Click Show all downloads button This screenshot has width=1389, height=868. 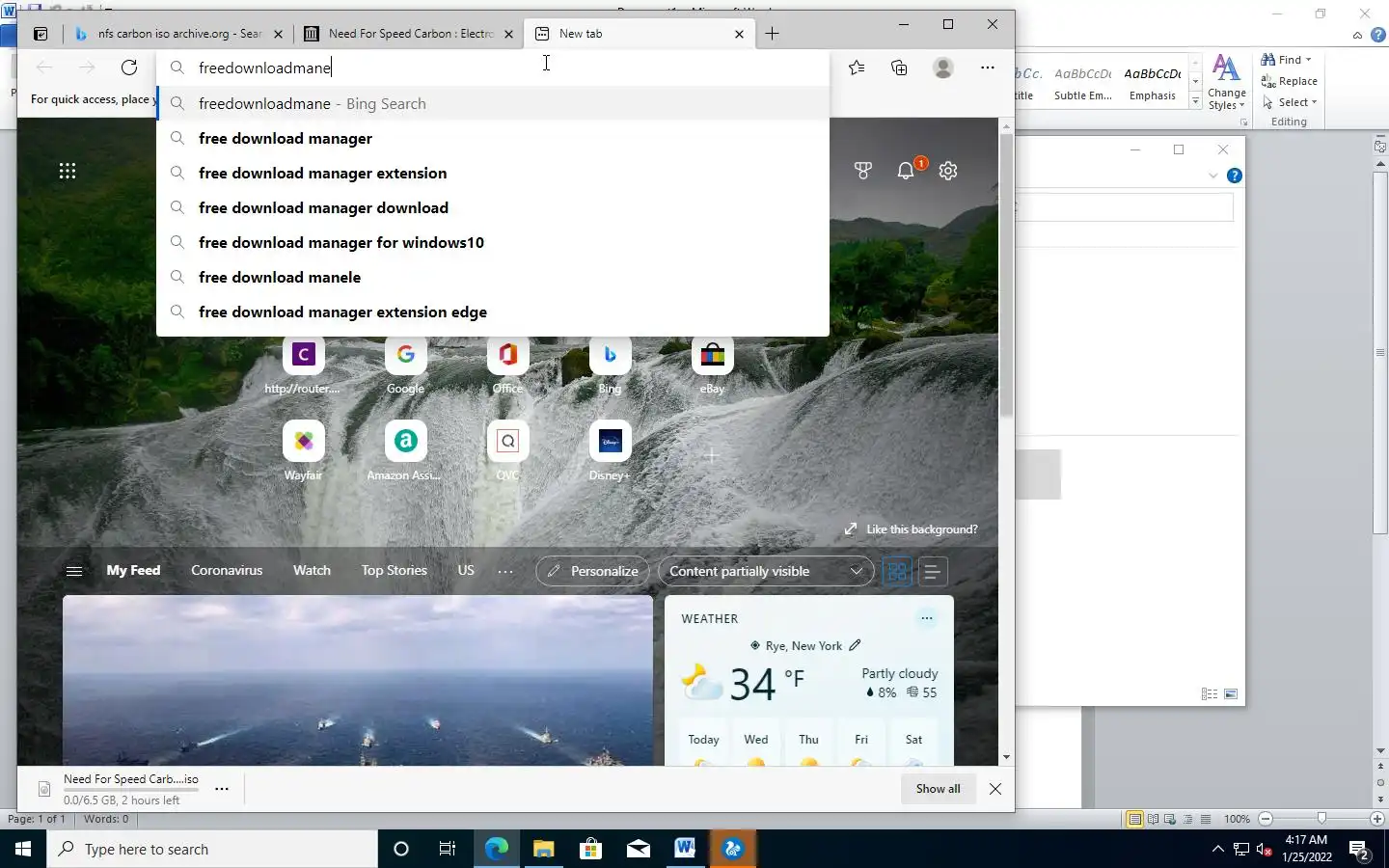click(938, 789)
